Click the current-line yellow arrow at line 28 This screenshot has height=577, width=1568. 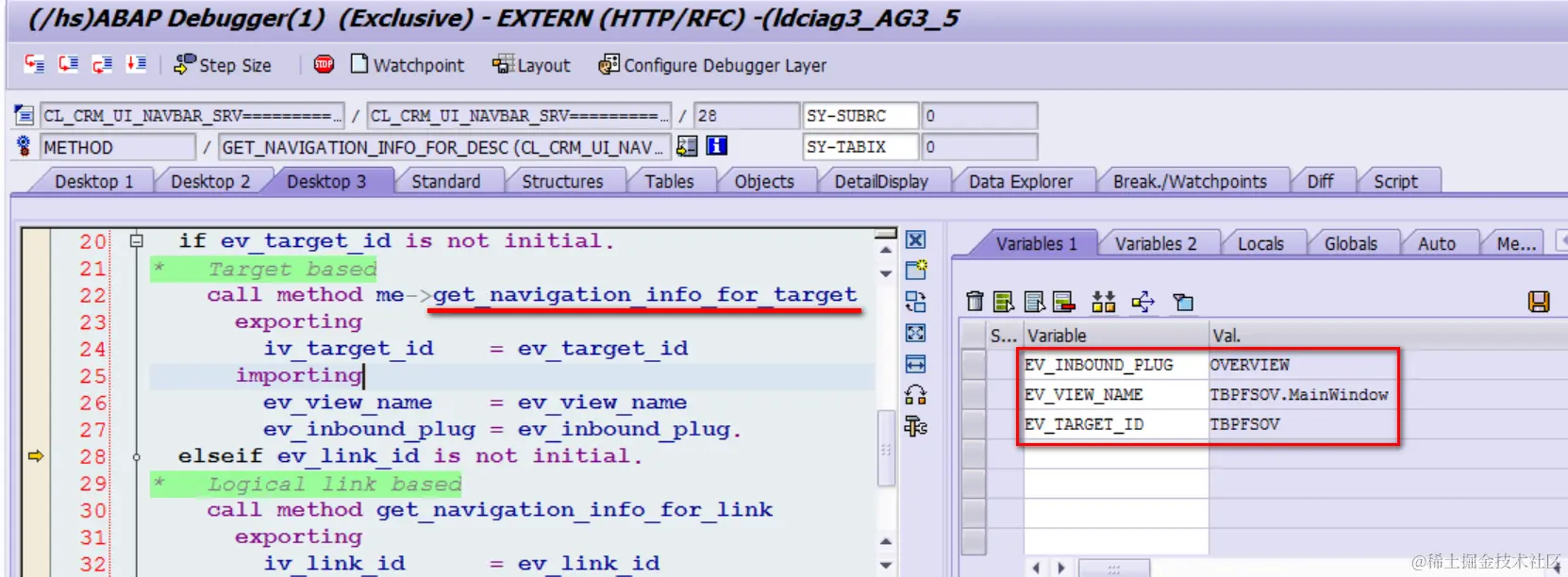pyautogui.click(x=36, y=456)
